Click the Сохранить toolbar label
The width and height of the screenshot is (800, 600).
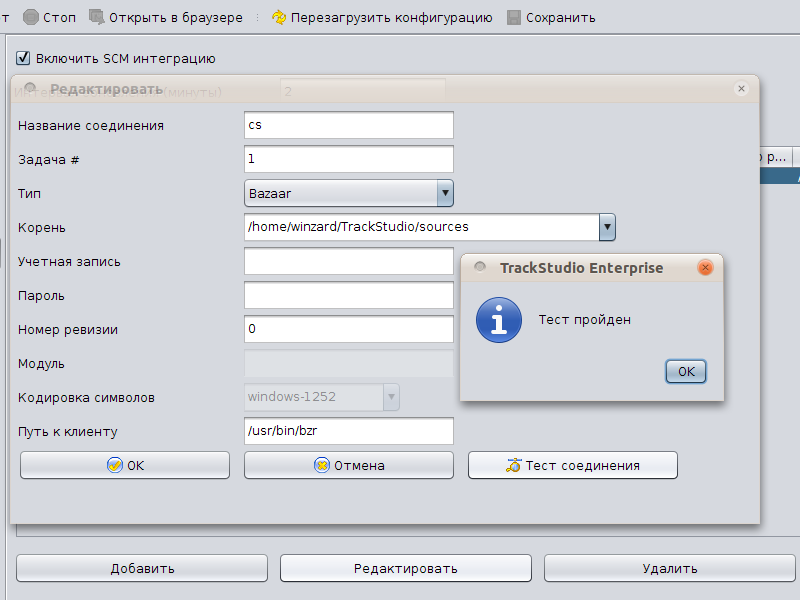point(561,18)
